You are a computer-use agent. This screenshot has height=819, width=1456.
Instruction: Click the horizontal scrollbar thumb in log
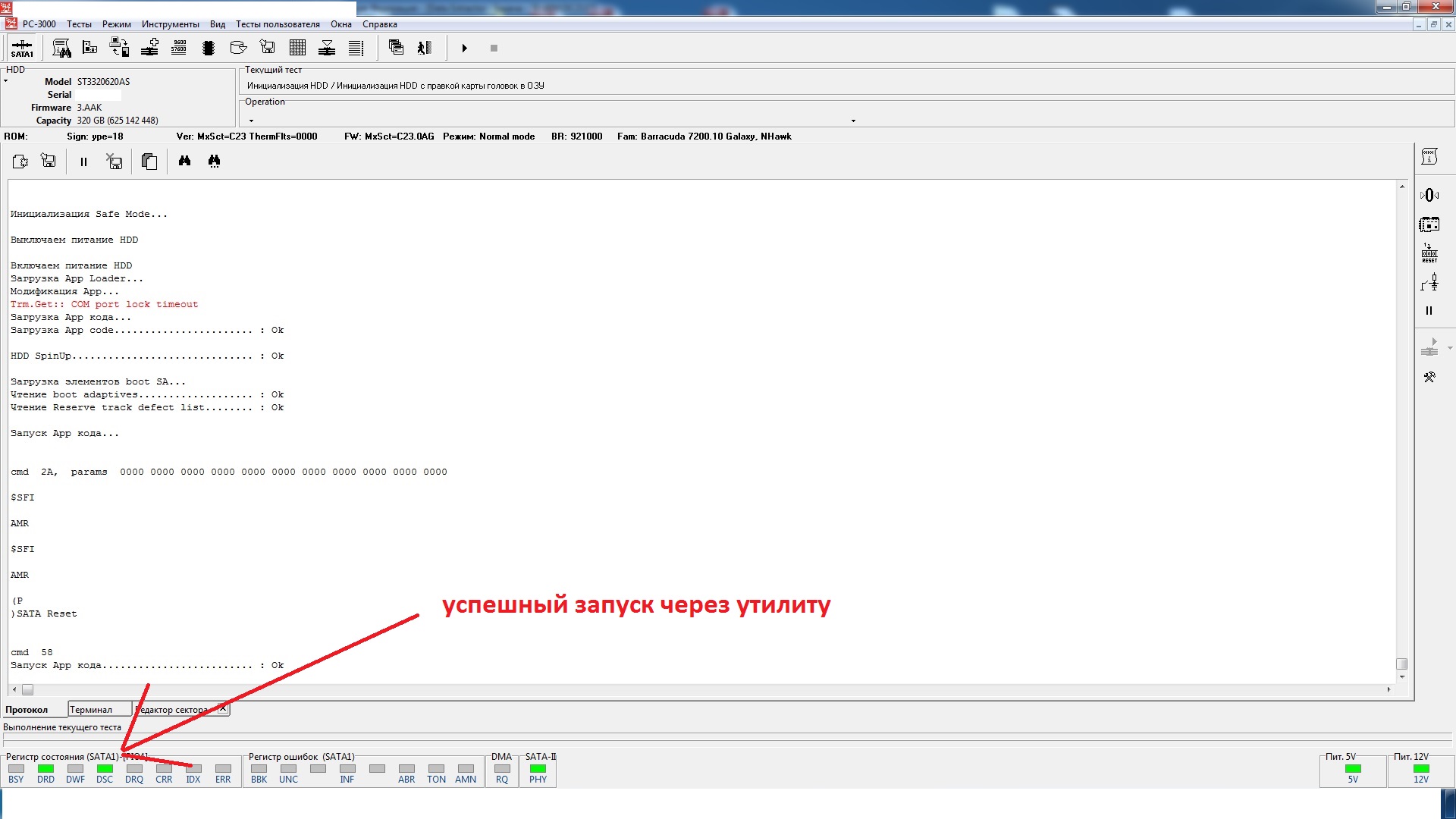click(27, 689)
